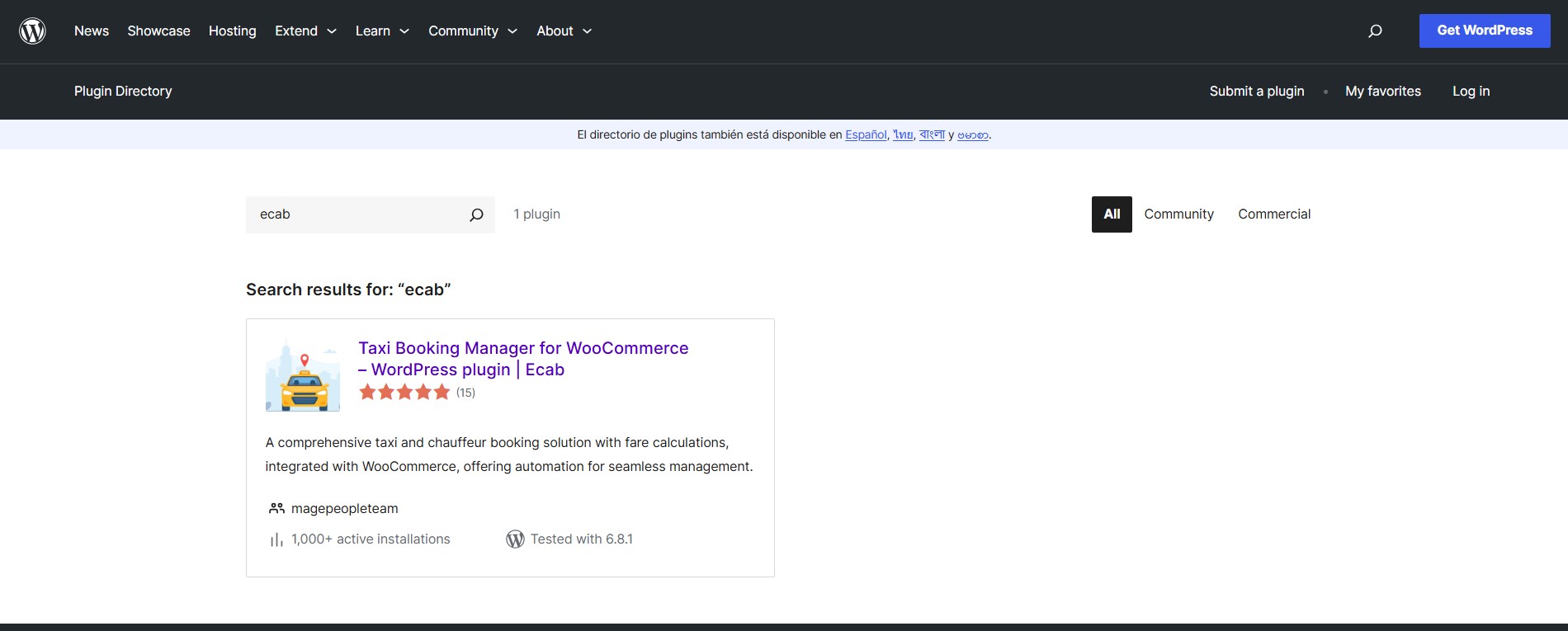Click the WordPress icon beside Tested with
The width and height of the screenshot is (1568, 631).
515,539
